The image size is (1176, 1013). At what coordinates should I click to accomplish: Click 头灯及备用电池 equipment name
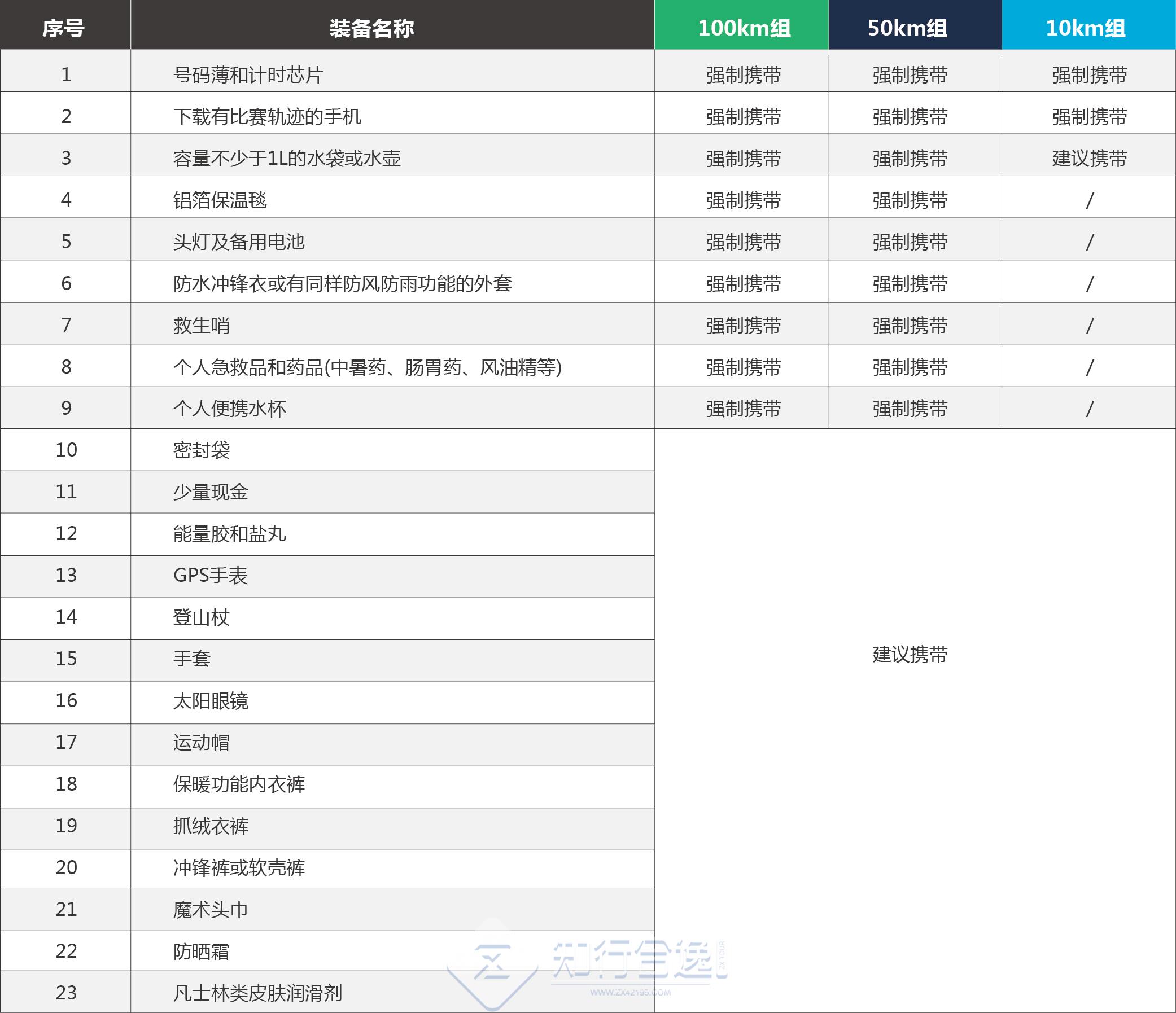(239, 242)
